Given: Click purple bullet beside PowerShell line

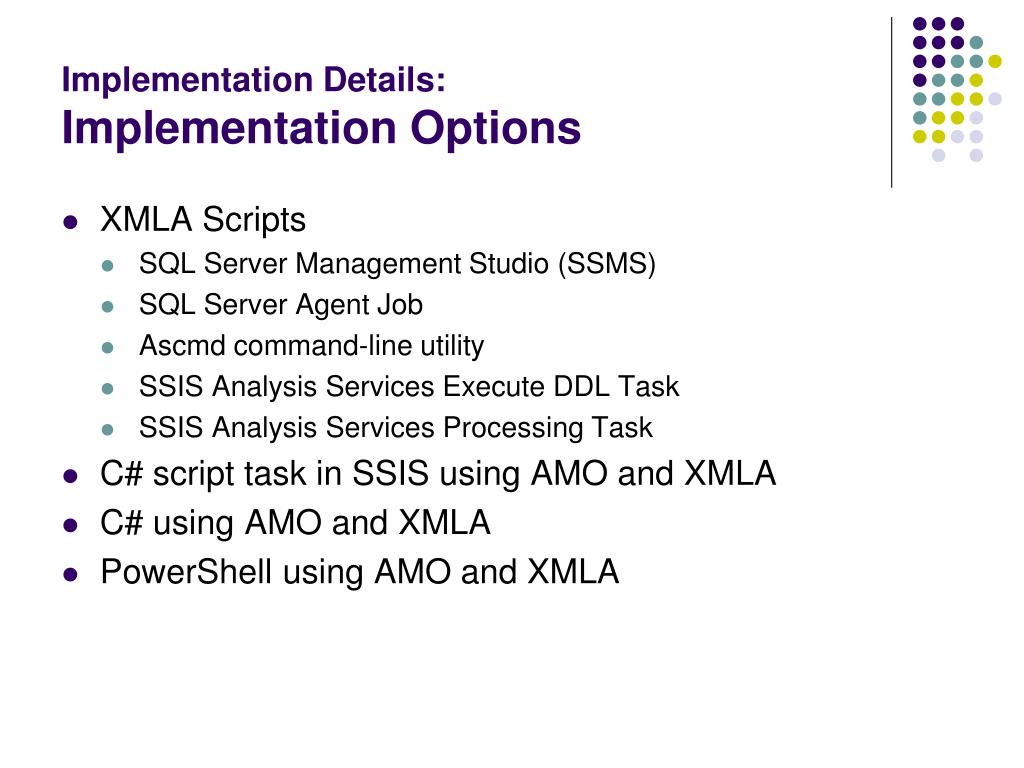Looking at the screenshot, I should tap(71, 575).
